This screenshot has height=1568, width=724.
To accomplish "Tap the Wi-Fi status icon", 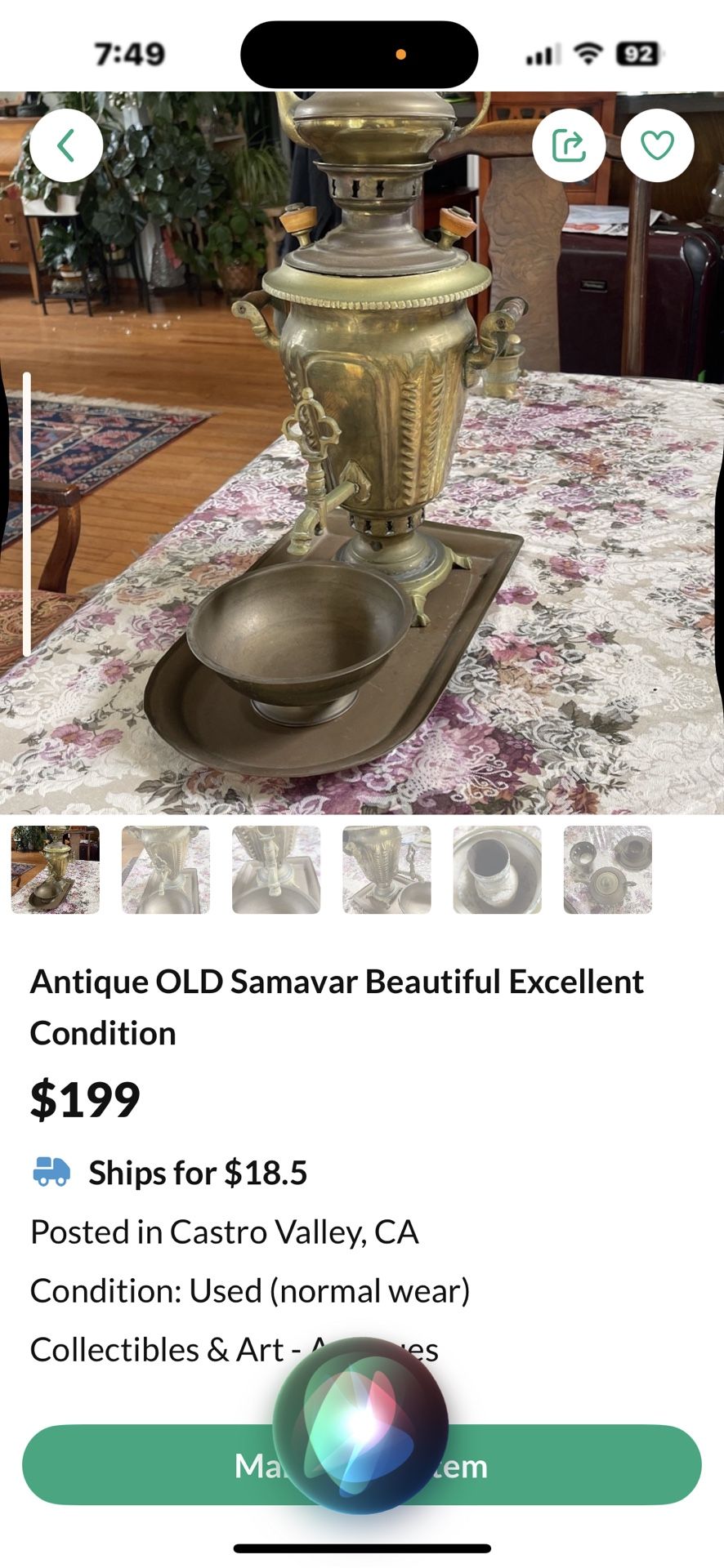I will [x=587, y=54].
